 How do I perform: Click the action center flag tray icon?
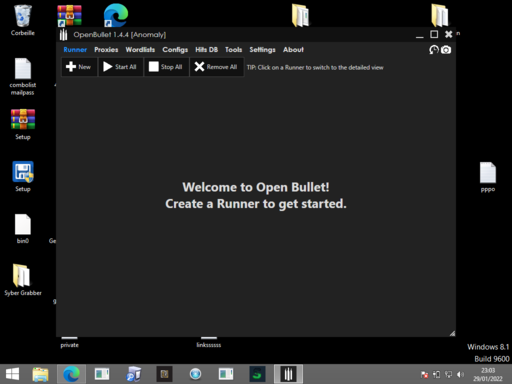(x=424, y=375)
